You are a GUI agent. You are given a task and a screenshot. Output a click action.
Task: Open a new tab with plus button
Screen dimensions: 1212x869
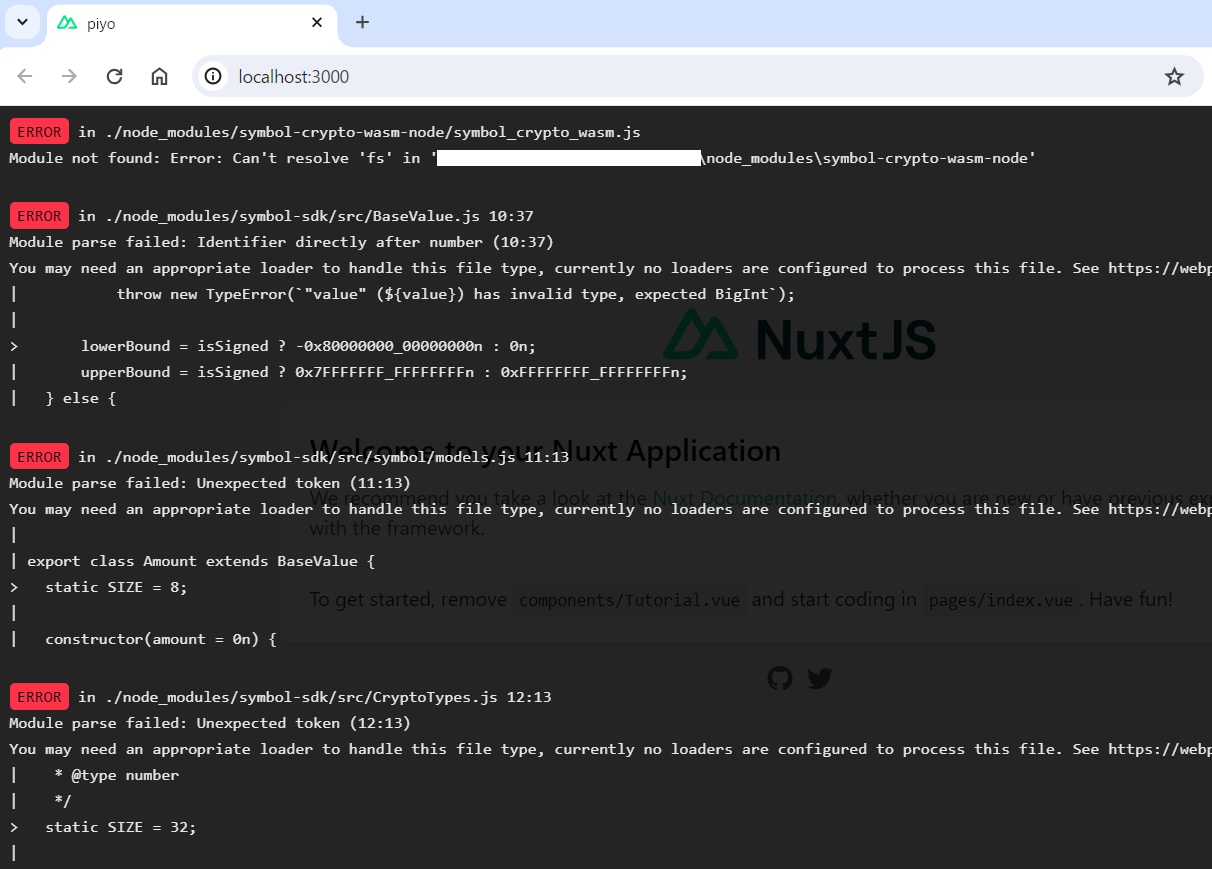362,22
